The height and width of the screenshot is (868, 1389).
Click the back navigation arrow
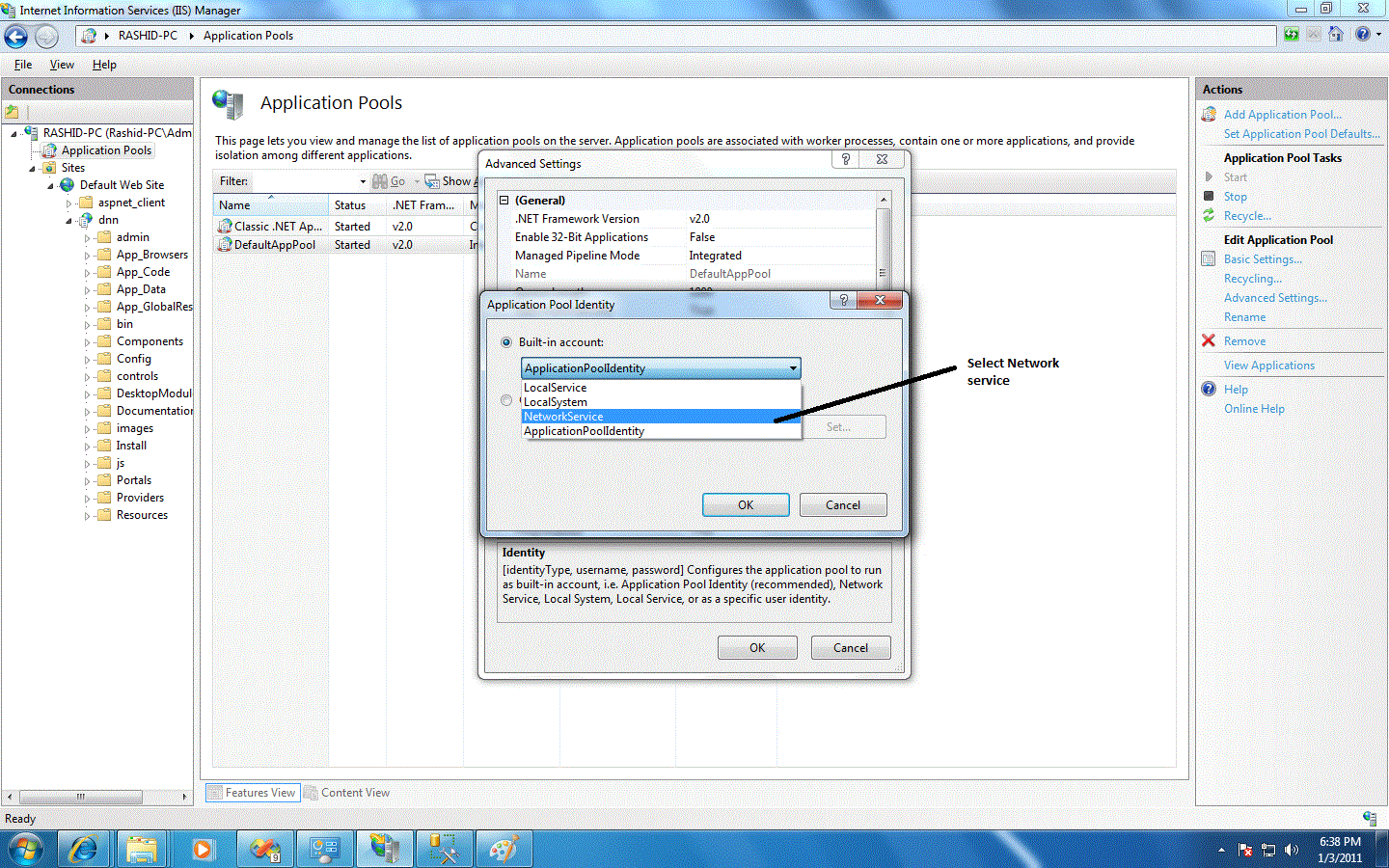click(x=15, y=36)
